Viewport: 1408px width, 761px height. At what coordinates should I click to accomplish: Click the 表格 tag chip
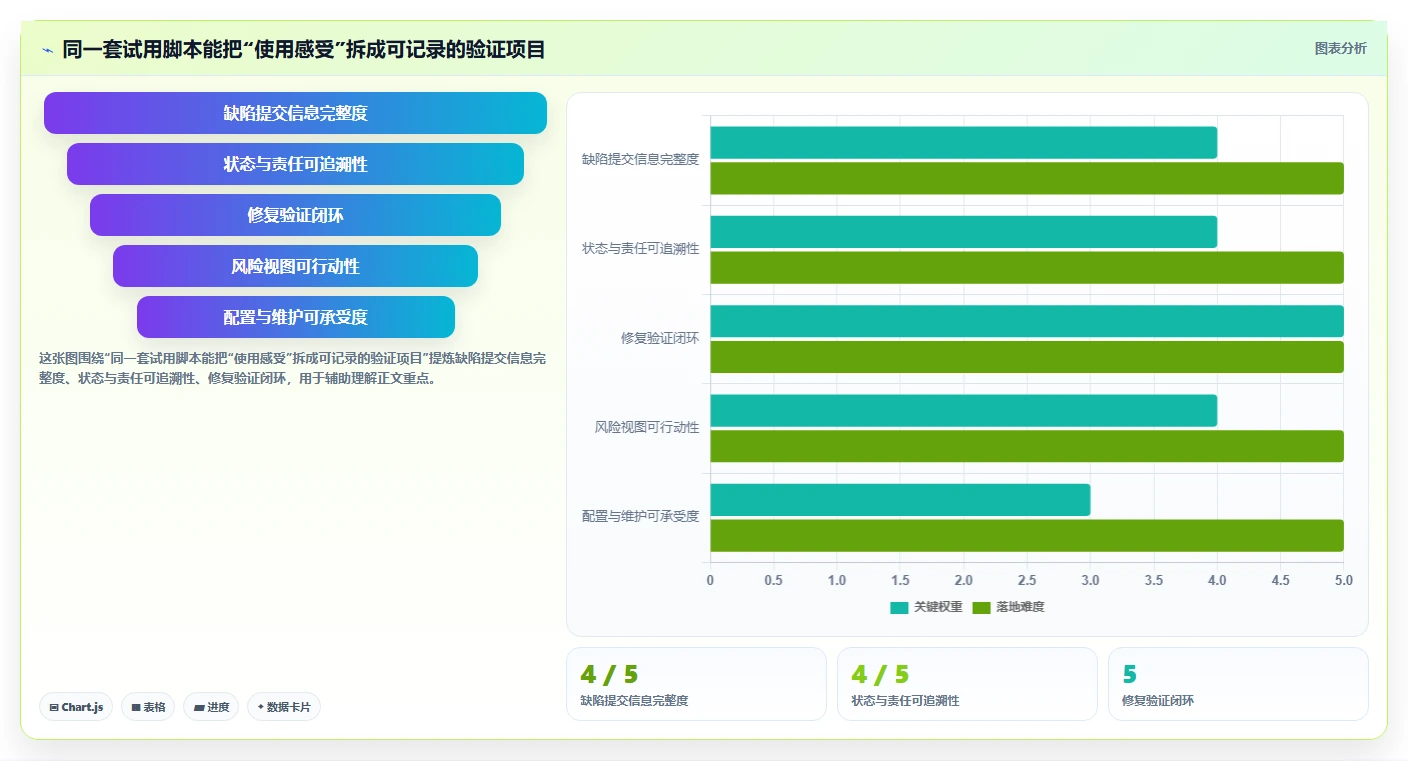(148, 707)
